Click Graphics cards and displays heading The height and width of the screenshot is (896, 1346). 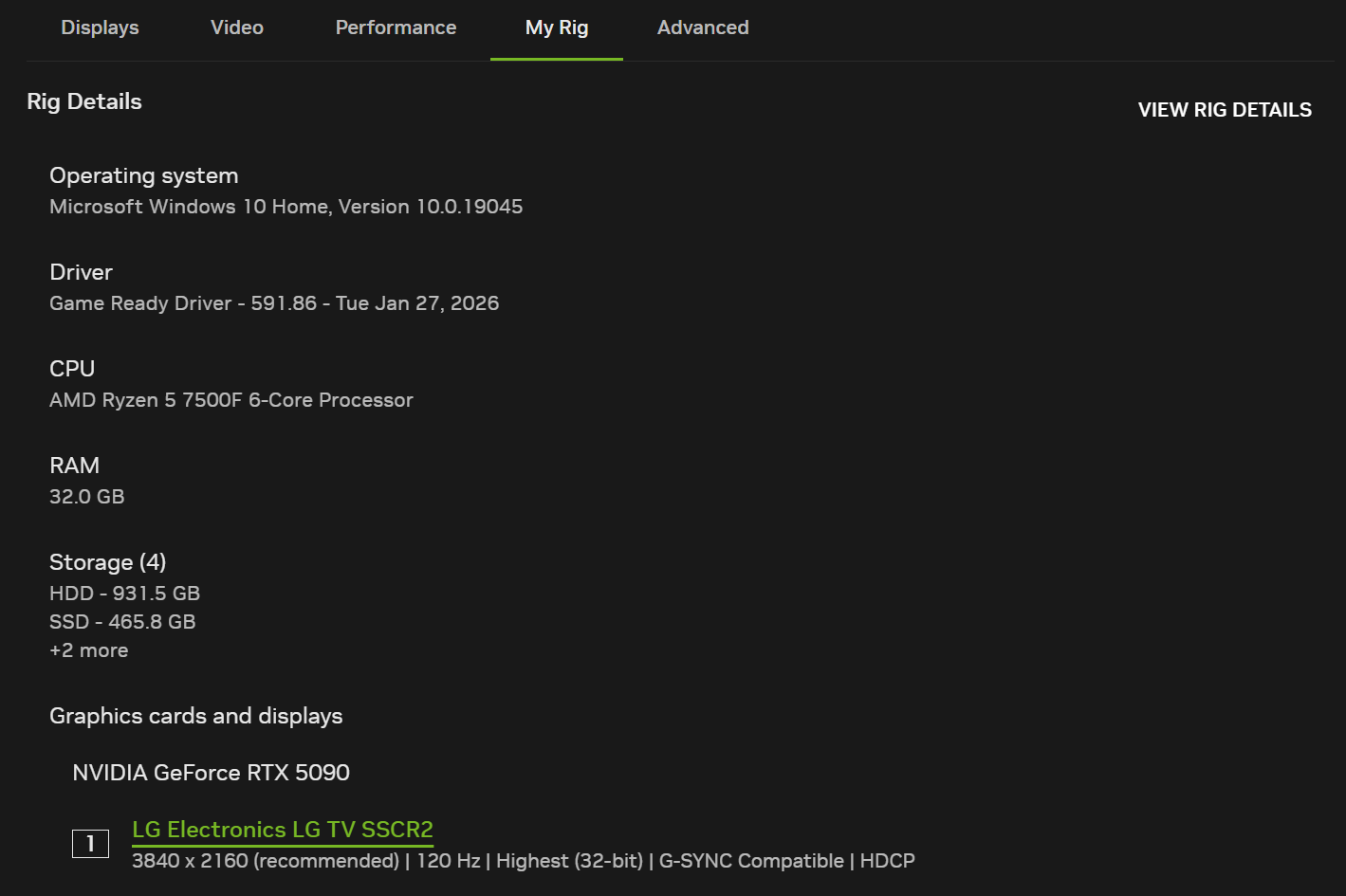(196, 716)
